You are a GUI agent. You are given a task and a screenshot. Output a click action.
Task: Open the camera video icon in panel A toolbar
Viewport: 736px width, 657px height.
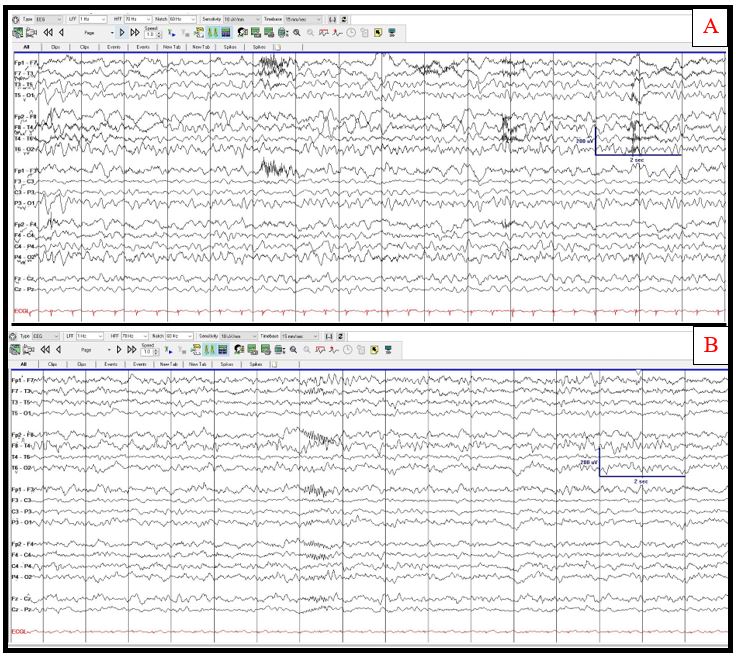tap(31, 33)
